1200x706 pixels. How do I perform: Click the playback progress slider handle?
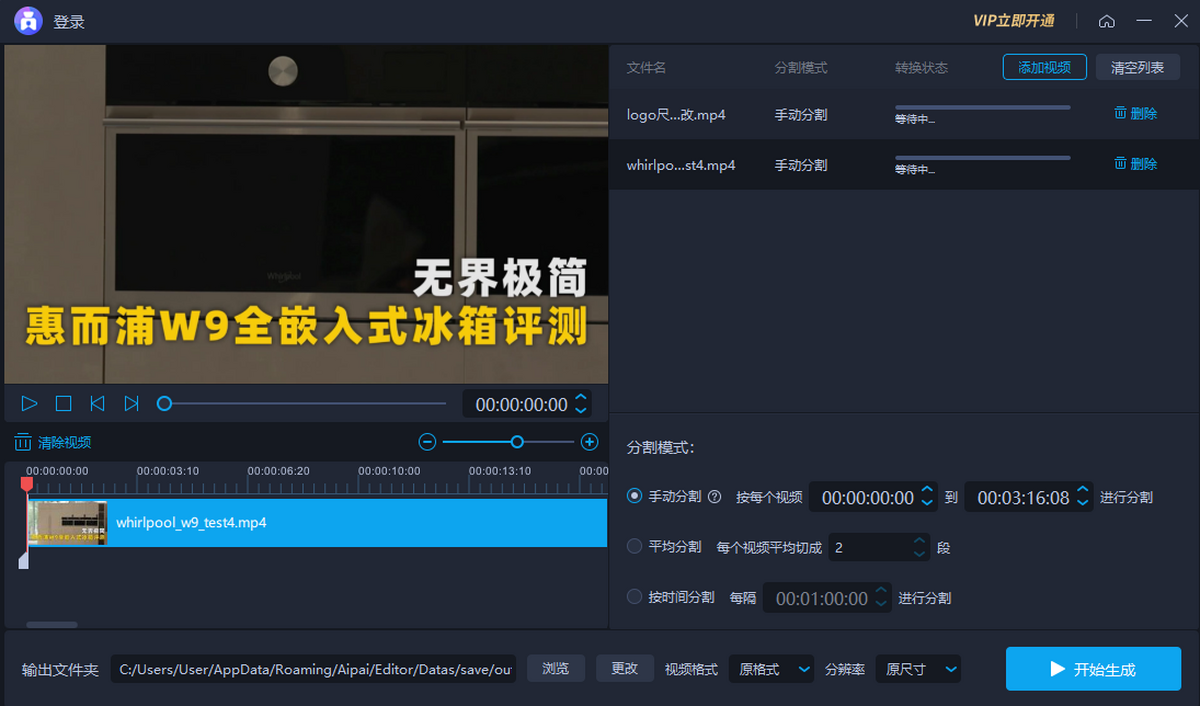coord(164,404)
